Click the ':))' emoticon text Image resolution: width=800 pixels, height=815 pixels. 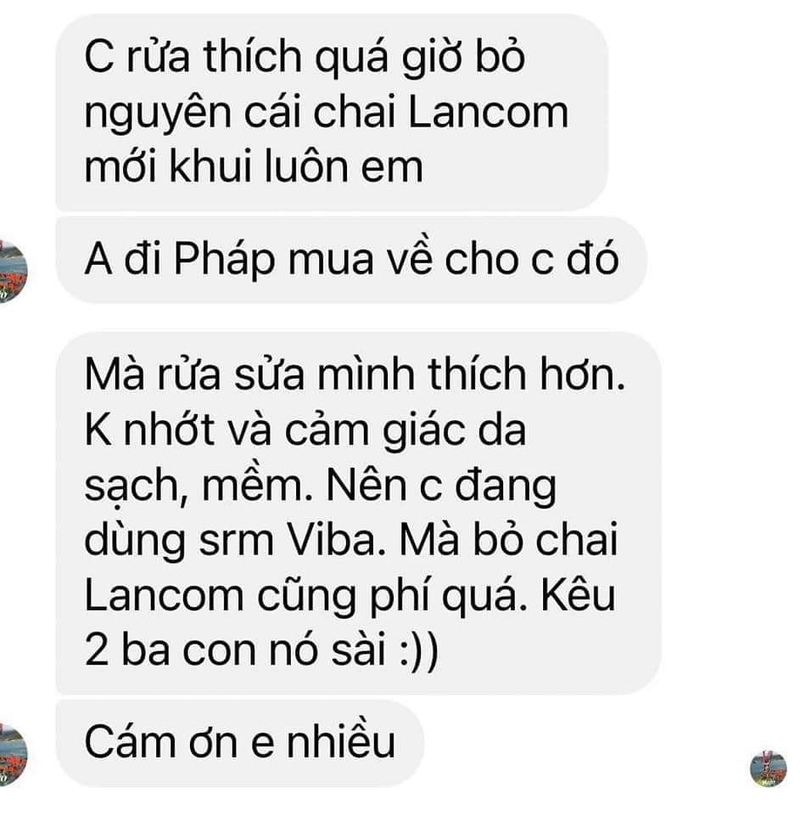[x=419, y=650]
